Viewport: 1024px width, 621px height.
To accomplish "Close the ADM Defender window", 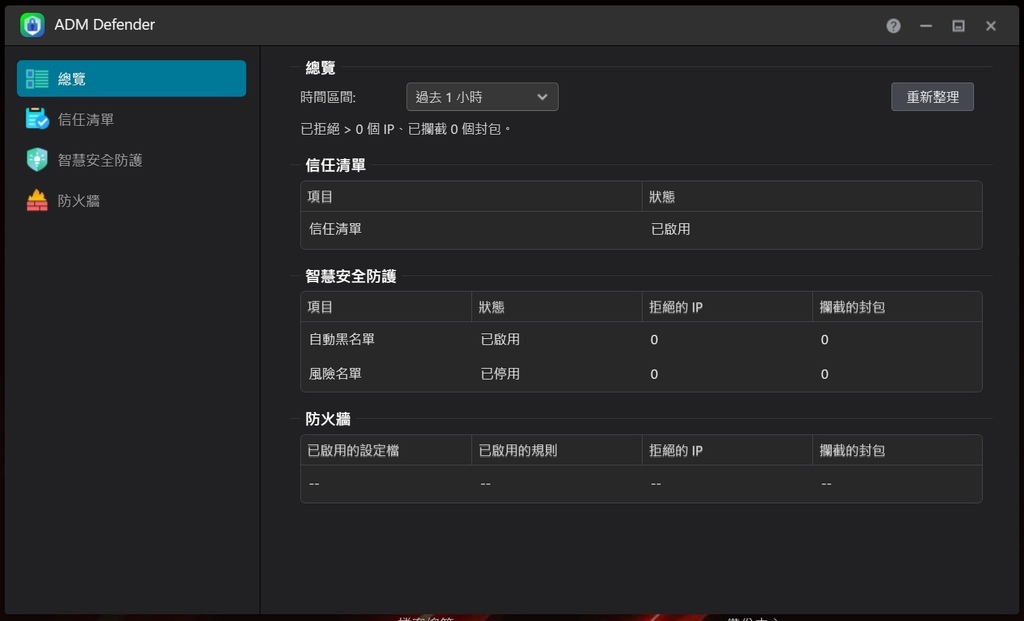I will (x=991, y=25).
